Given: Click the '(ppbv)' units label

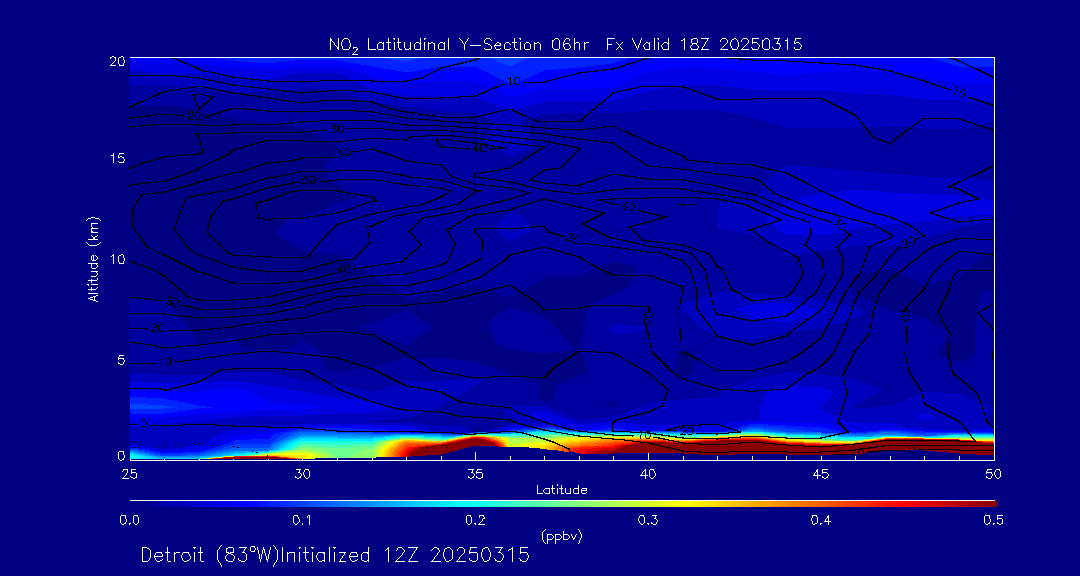Looking at the screenshot, I should [562, 535].
